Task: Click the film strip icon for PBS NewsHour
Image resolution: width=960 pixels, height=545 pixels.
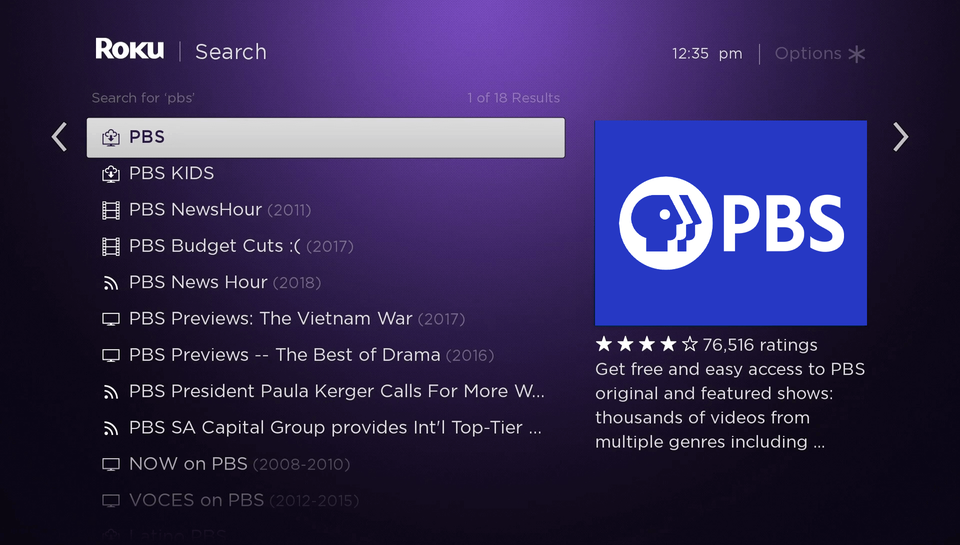Action: pos(111,210)
